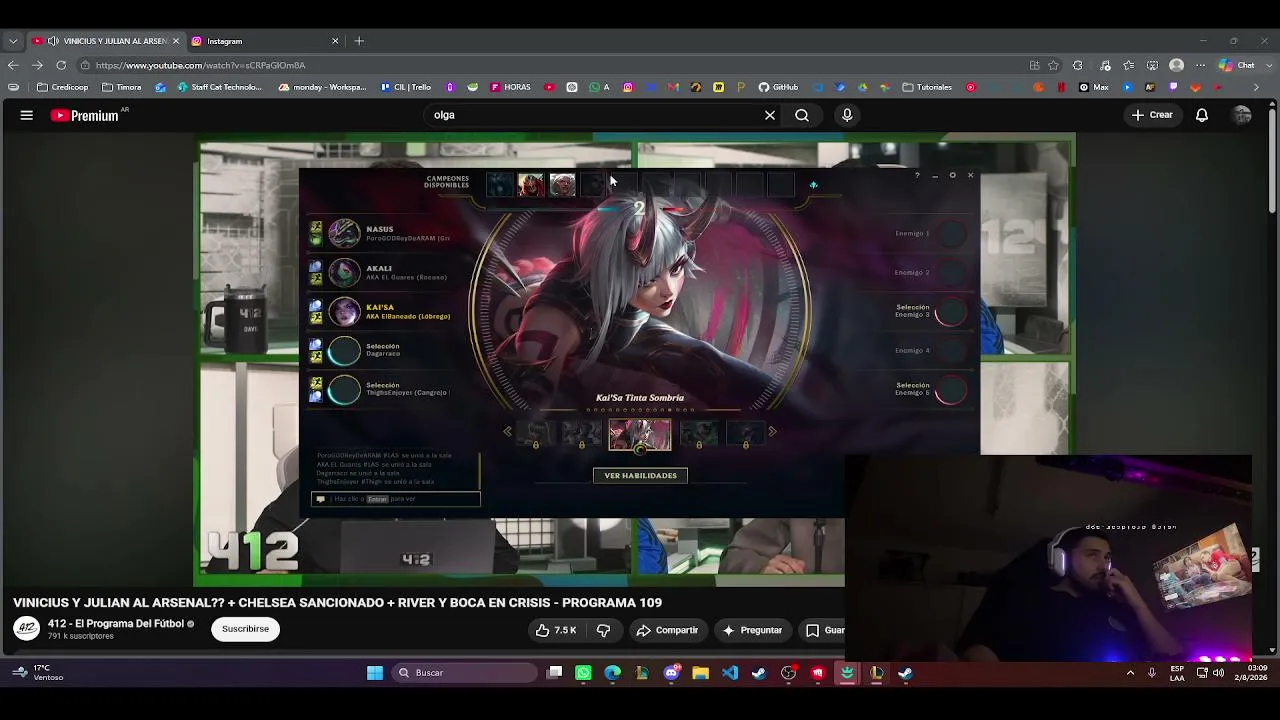Open YouTube notifications bell
This screenshot has height=720, width=1280.
[x=1202, y=115]
